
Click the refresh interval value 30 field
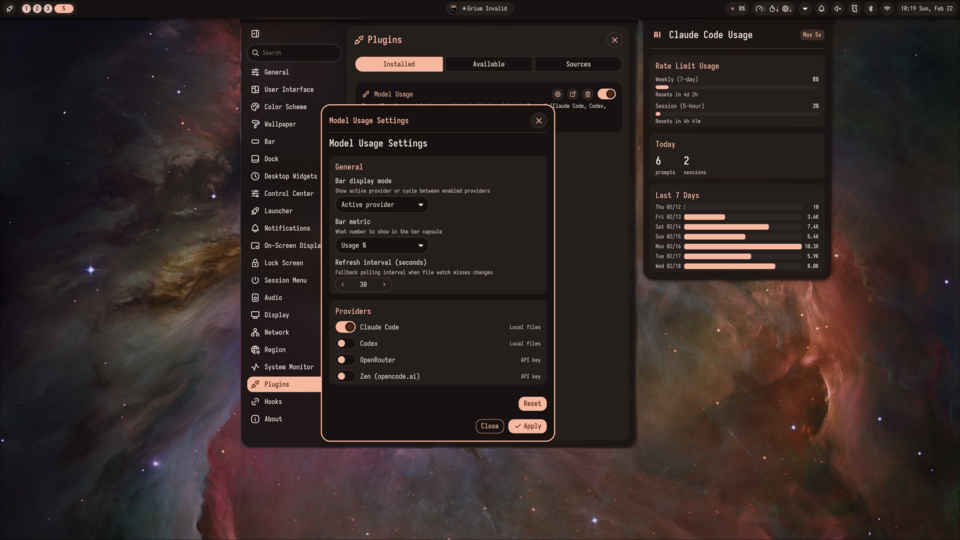click(363, 285)
